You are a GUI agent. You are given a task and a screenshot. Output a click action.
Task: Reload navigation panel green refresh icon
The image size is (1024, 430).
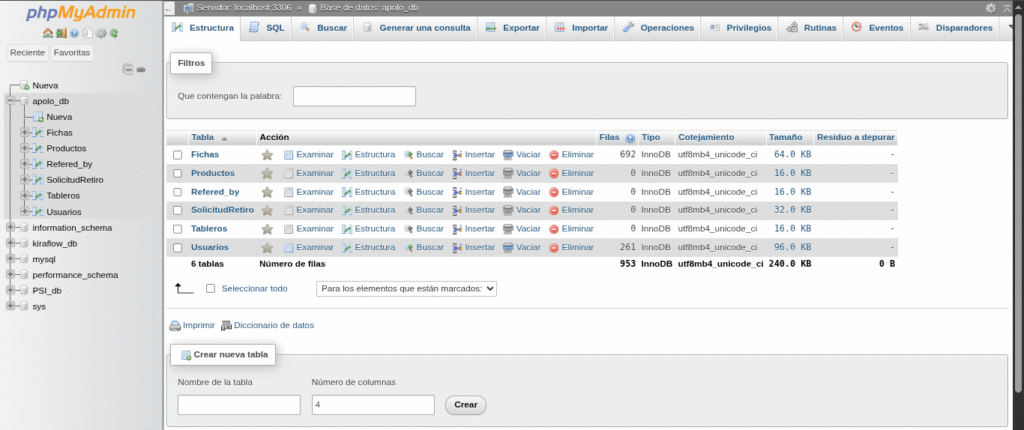tap(114, 33)
